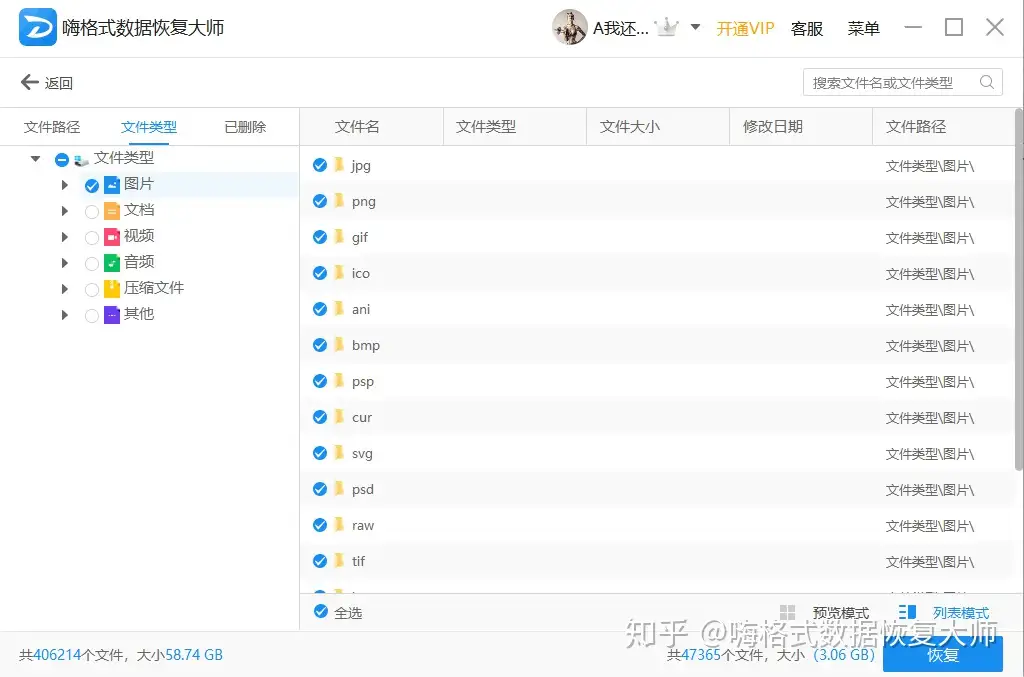Click the drive icon beside 文件类型 root
Viewport: 1024px width, 677px height.
click(81, 159)
